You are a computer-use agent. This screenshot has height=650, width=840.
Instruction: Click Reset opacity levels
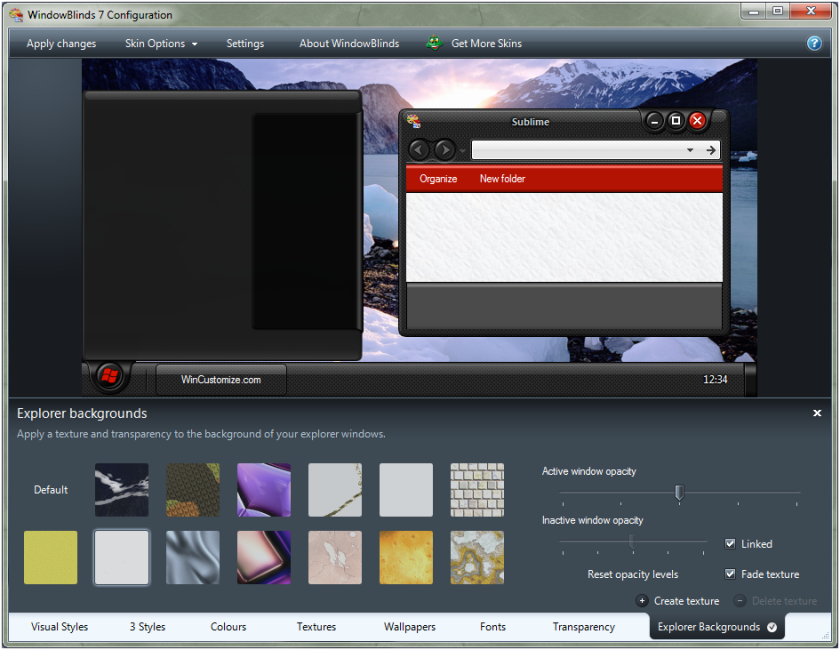(x=633, y=574)
